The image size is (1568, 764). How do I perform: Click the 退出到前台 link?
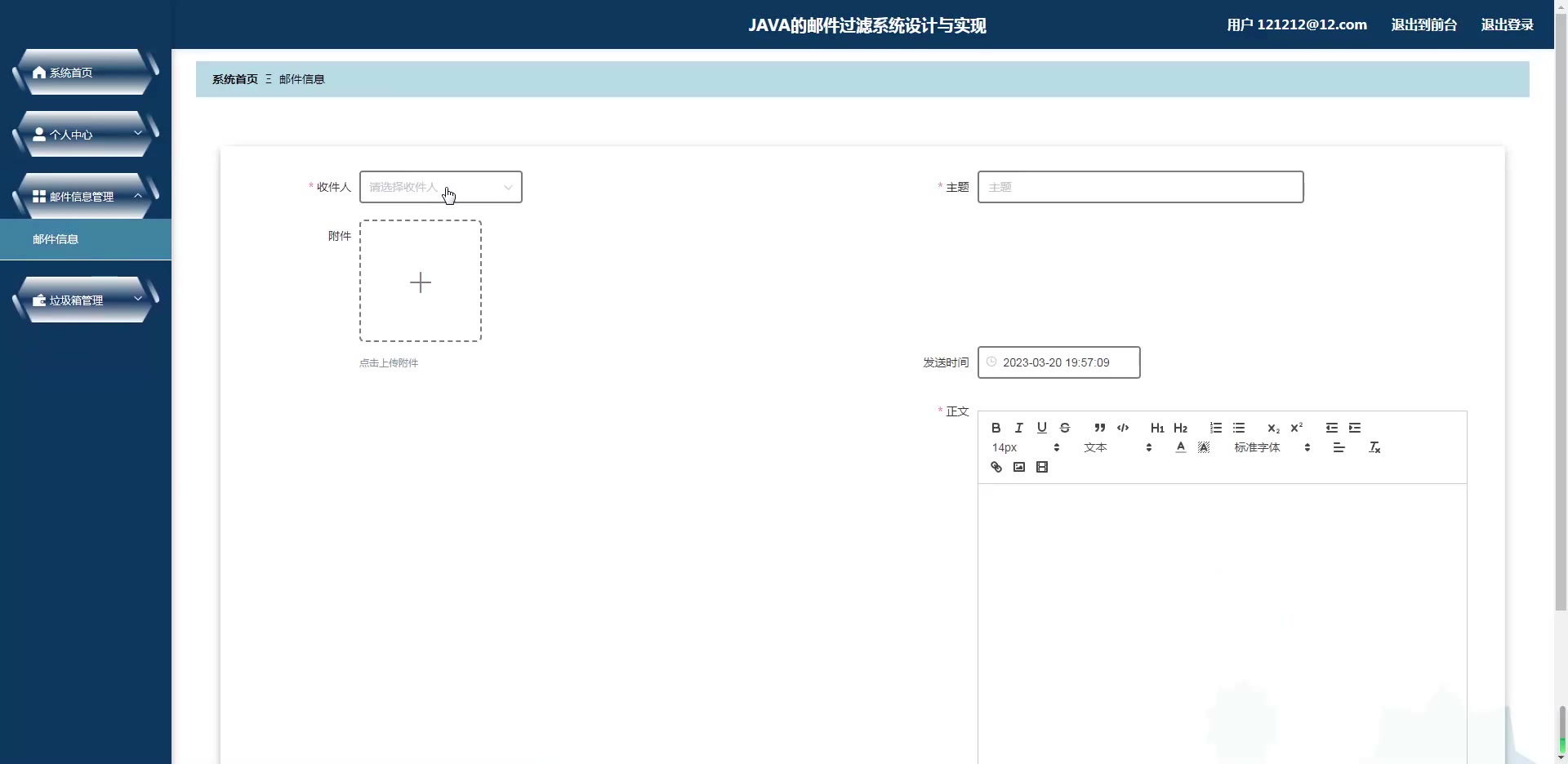point(1424,24)
